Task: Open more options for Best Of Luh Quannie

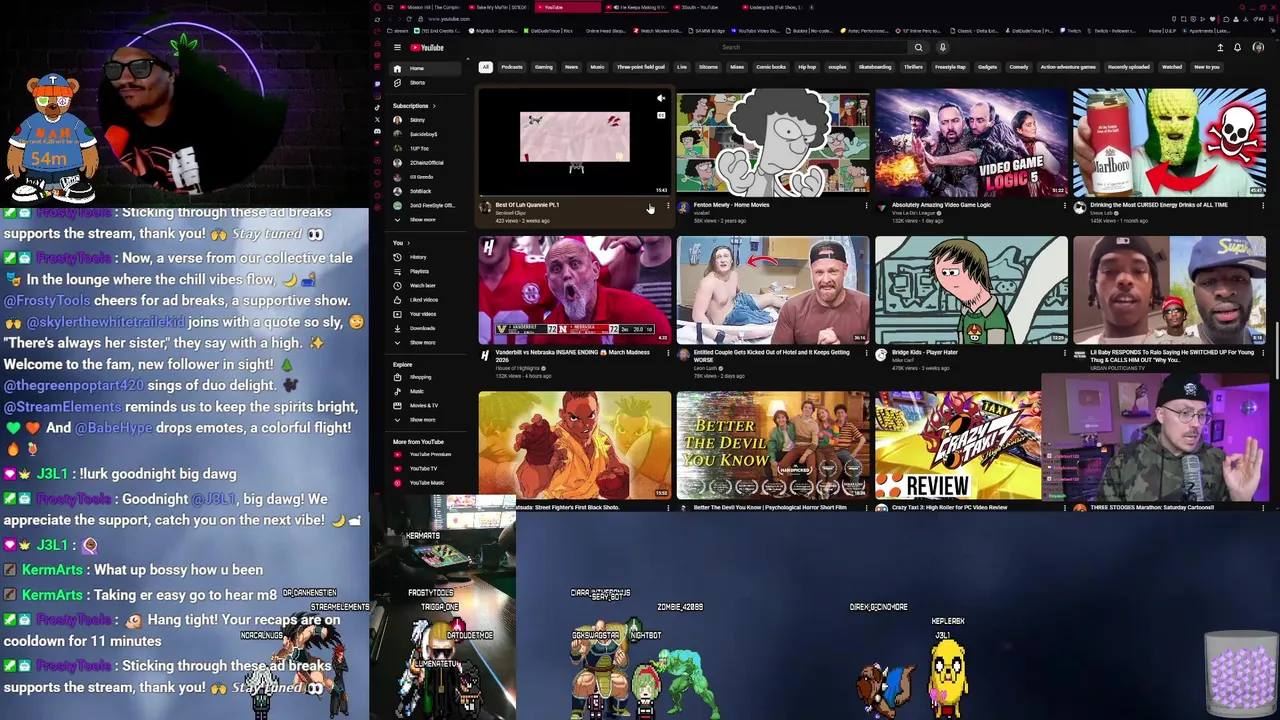Action: [668, 206]
